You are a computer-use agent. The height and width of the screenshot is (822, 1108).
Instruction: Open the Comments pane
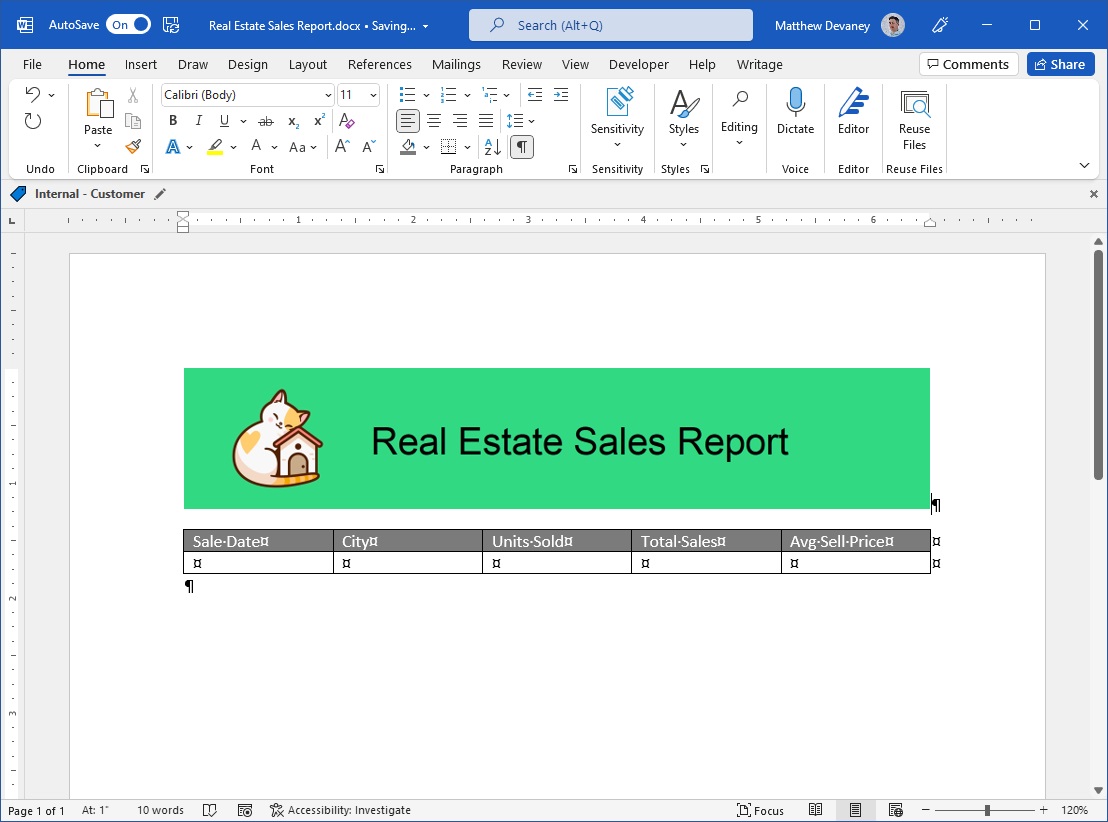click(x=968, y=63)
